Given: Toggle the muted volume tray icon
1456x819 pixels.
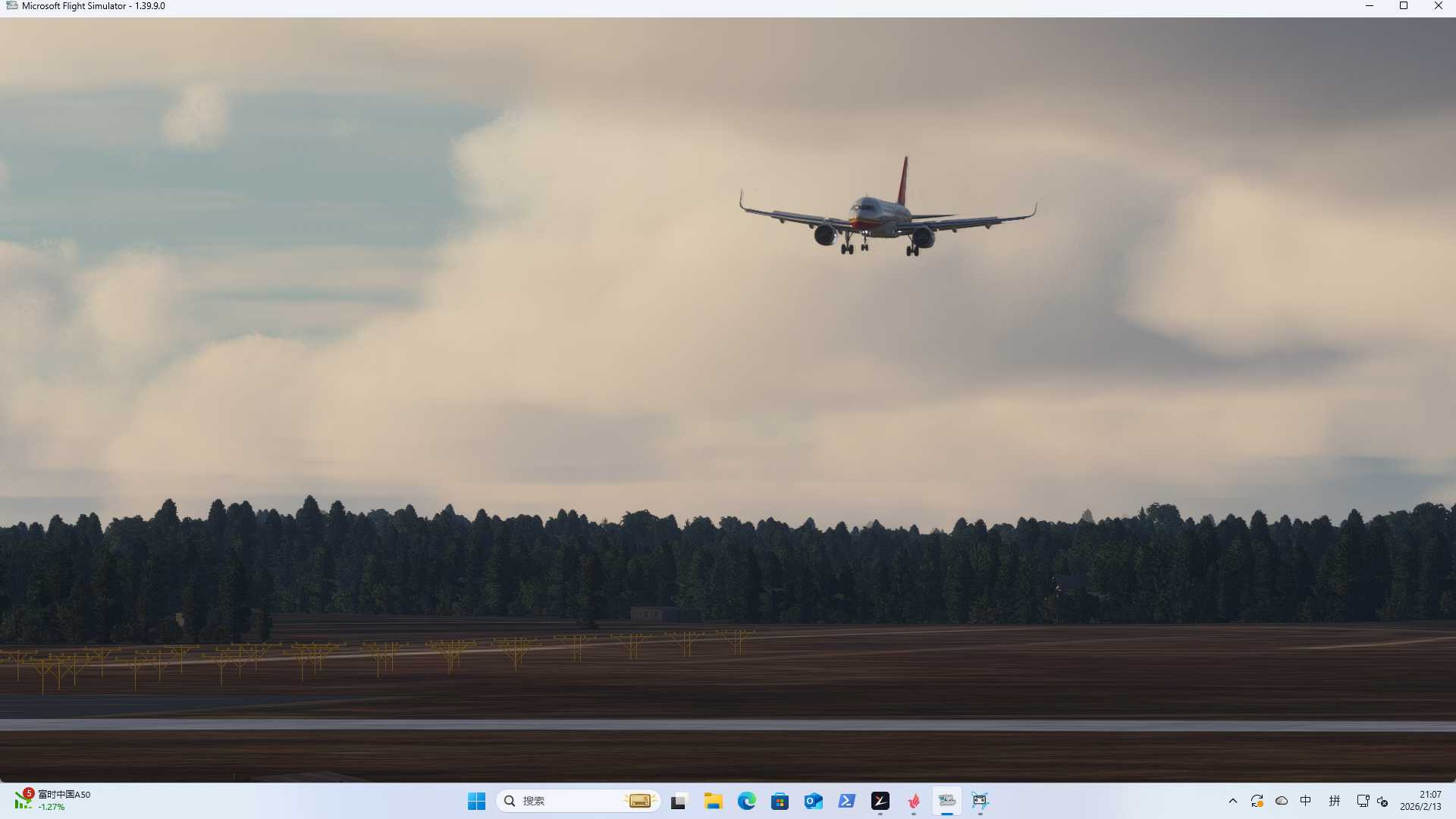Looking at the screenshot, I should point(1382,802).
